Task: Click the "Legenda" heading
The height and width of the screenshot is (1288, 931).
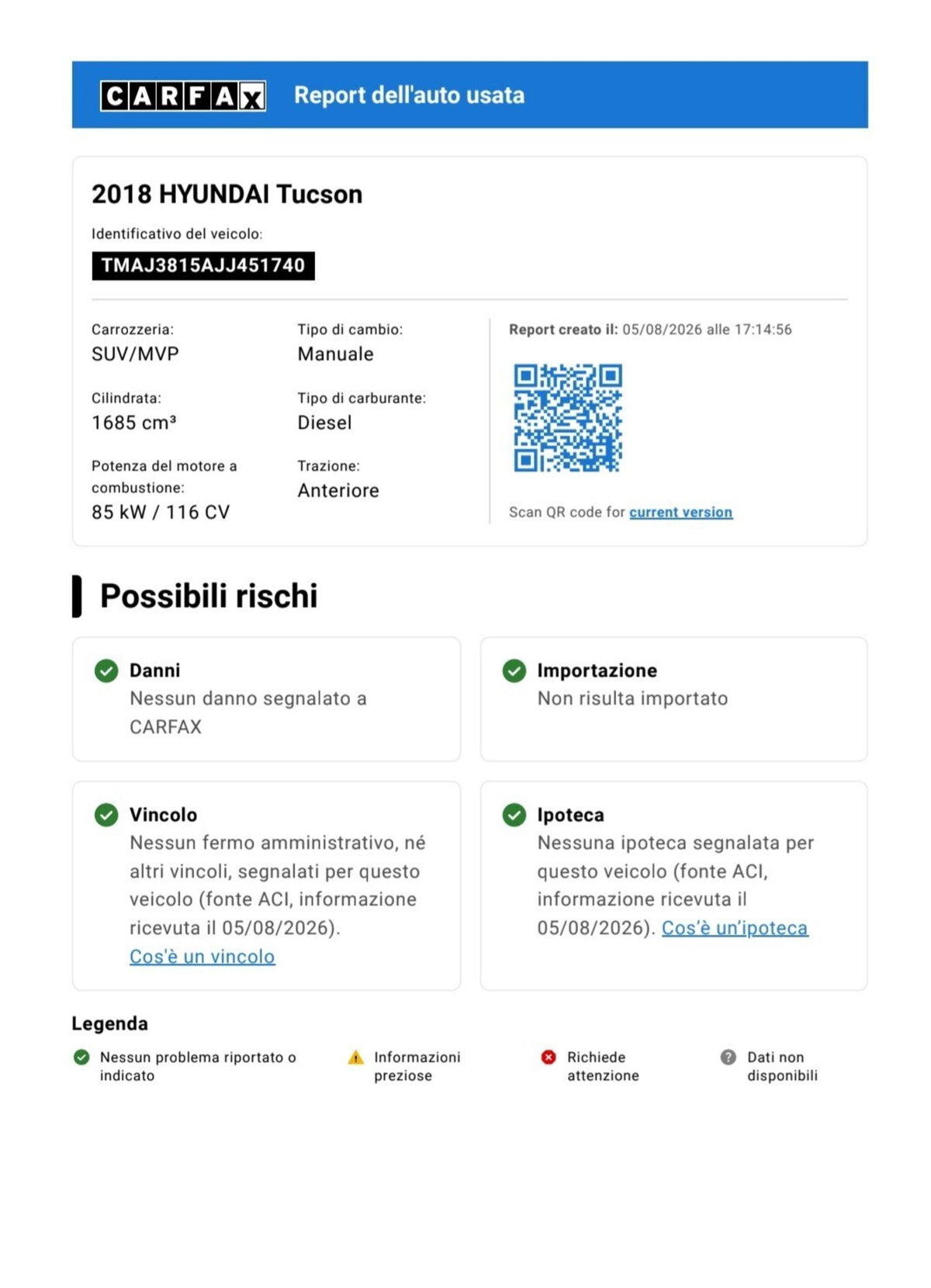Action: coord(109,1024)
